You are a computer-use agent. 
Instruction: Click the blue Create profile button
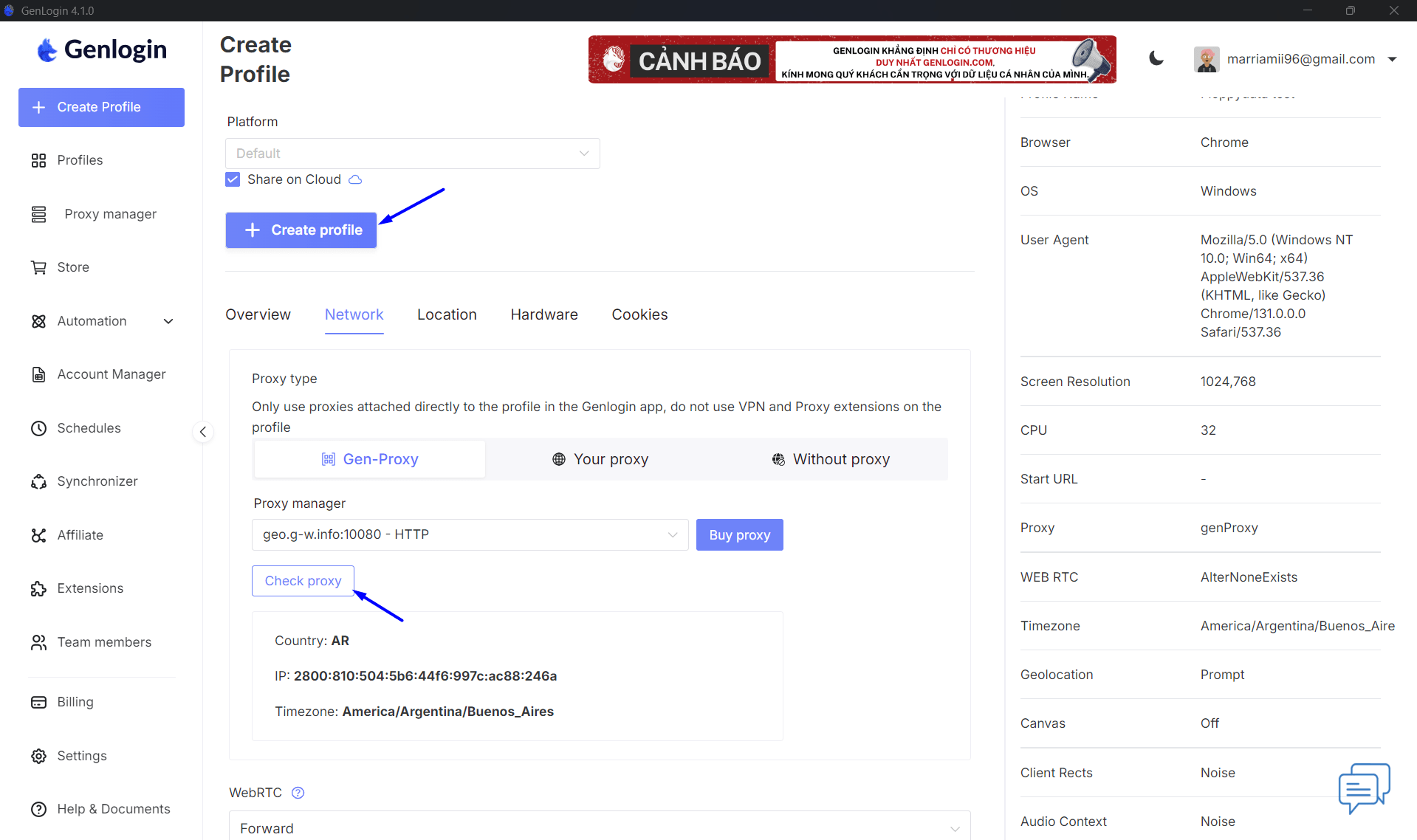tap(301, 230)
